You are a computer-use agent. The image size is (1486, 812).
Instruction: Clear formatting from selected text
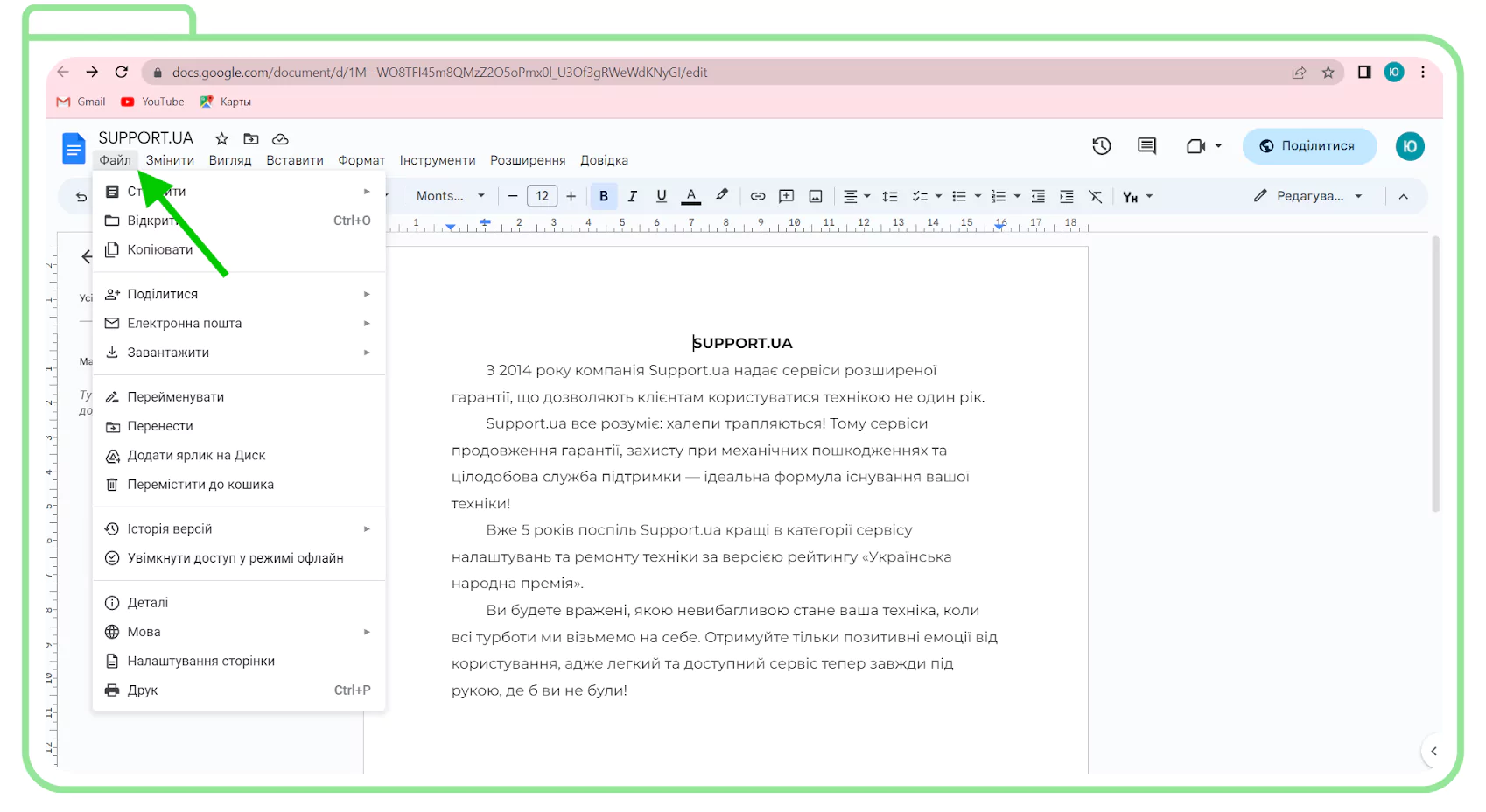[x=1096, y=196]
